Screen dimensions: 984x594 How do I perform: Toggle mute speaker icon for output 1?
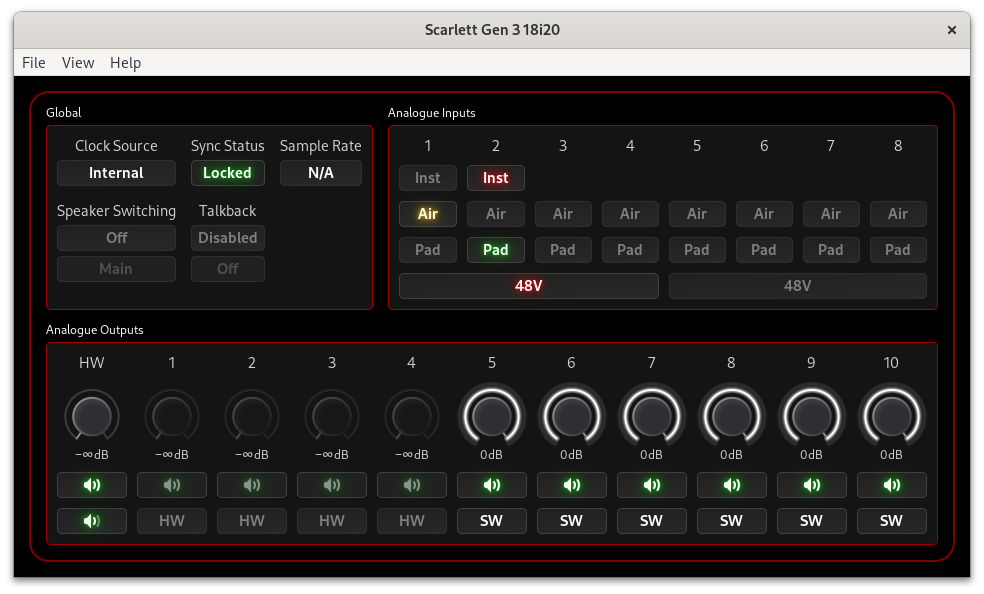172,485
